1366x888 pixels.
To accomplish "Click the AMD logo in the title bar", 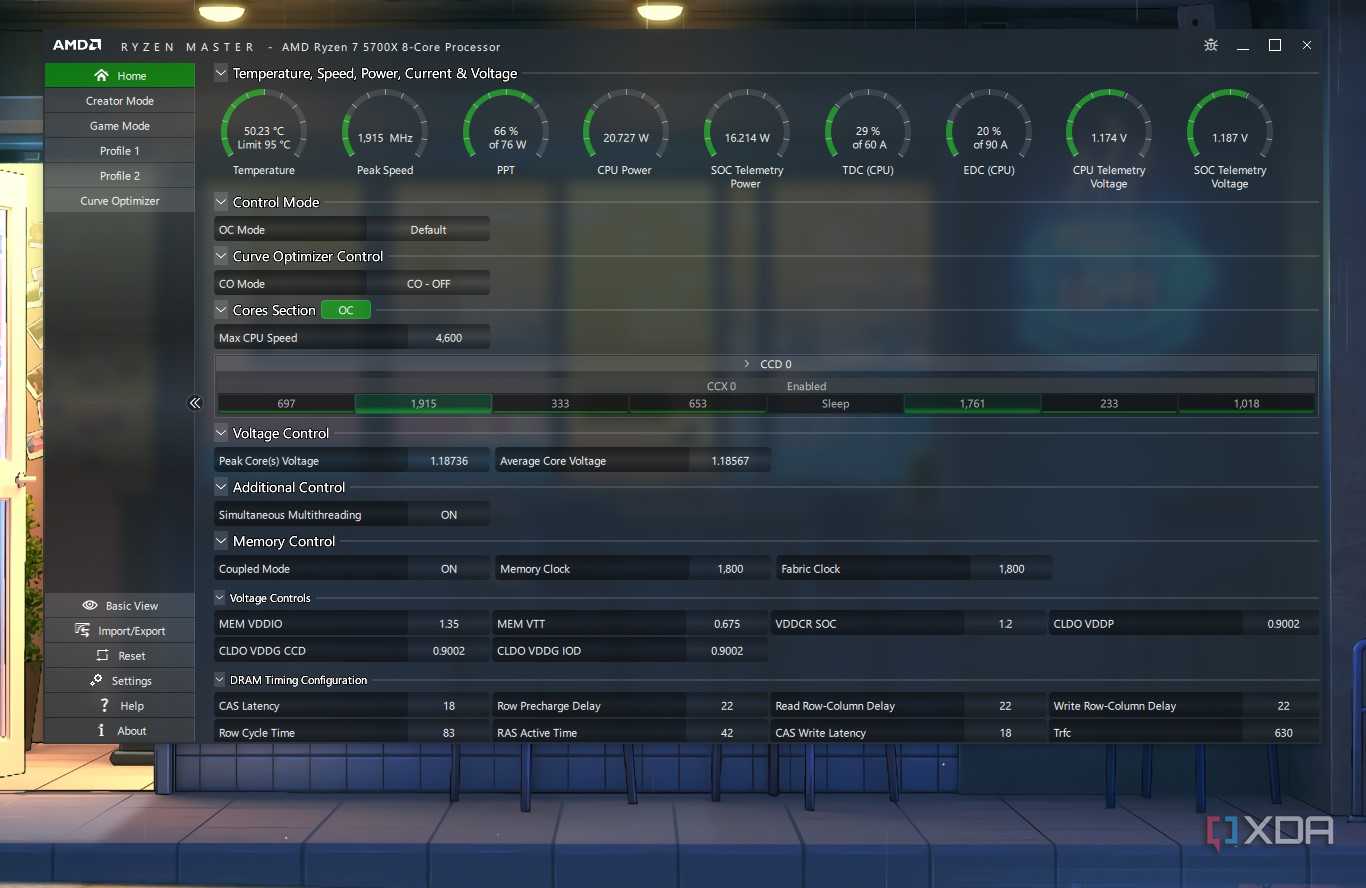I will [77, 44].
